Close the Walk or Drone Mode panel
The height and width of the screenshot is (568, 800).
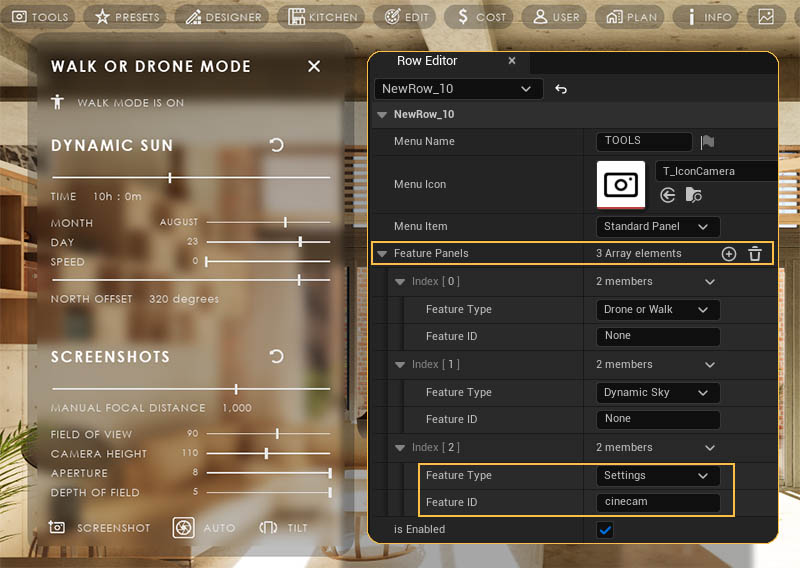(314, 66)
